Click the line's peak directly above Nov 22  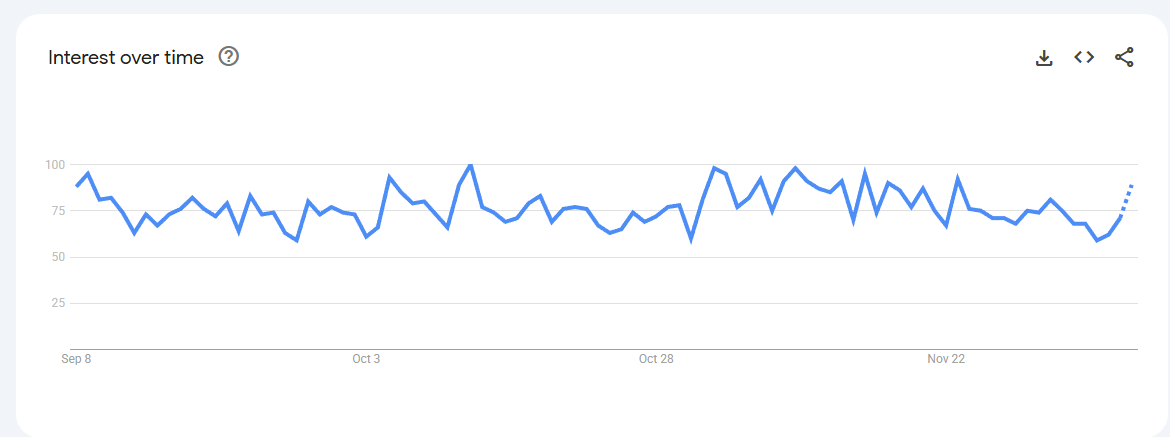click(958, 179)
